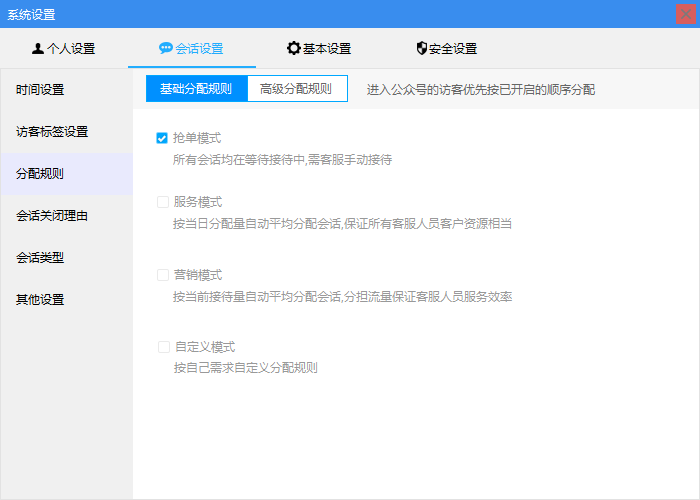Click the description 按自己需求自定义分配规则
The image size is (700, 500).
click(246, 368)
